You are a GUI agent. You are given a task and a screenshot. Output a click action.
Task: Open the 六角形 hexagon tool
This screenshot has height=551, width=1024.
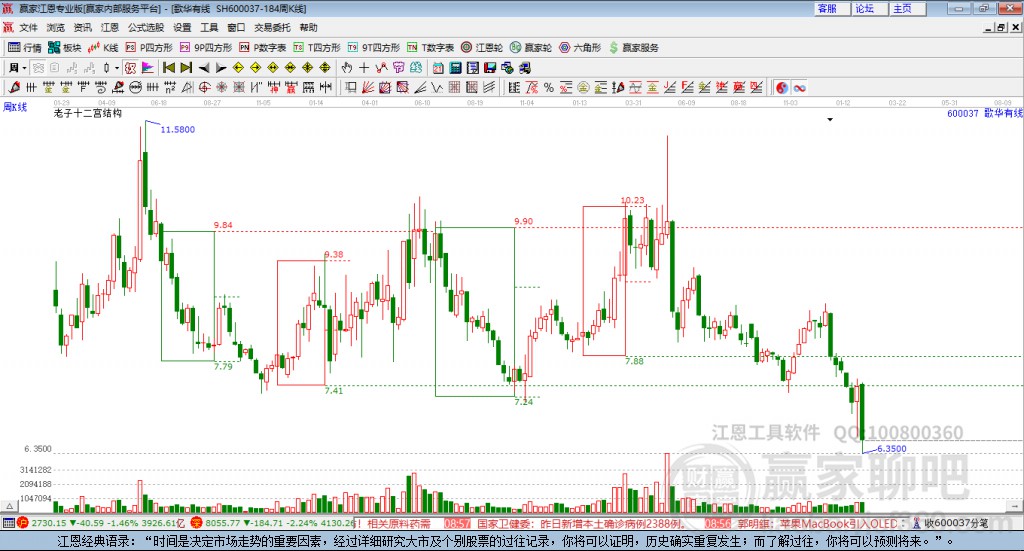[580, 48]
